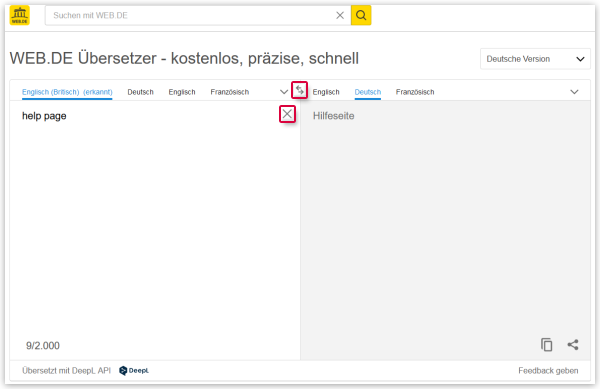Expand more target languages chevron
This screenshot has height=389, width=600.
[574, 92]
